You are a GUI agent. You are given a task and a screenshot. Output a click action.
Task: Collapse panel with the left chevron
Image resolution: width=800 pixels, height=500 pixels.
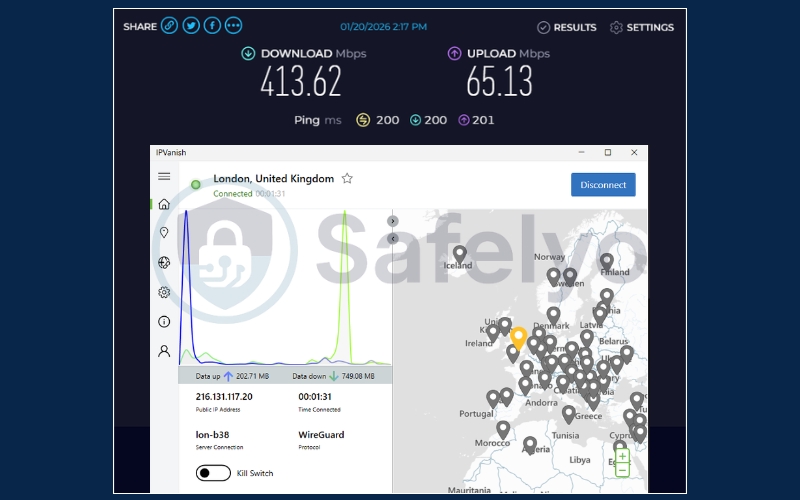[x=392, y=239]
